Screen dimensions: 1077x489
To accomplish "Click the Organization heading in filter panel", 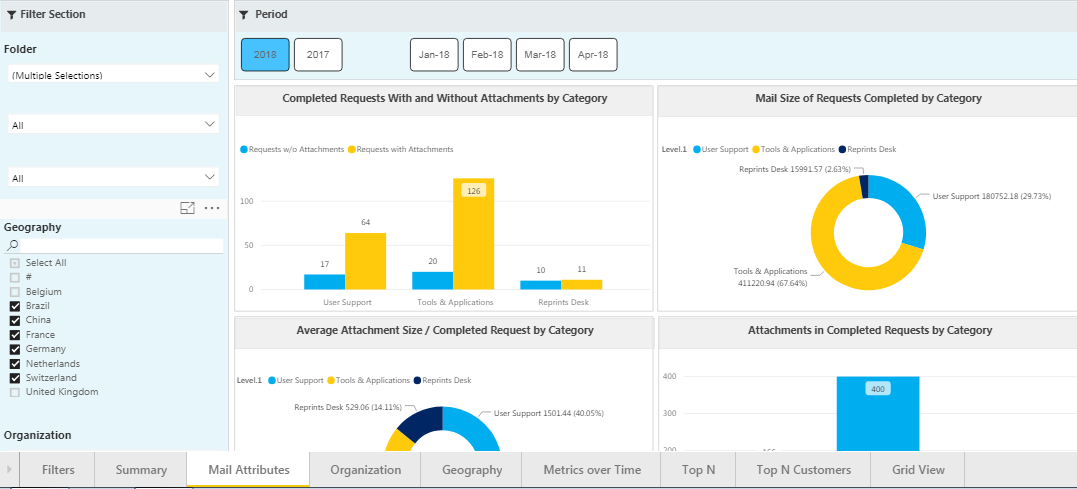I will pyautogui.click(x=38, y=435).
